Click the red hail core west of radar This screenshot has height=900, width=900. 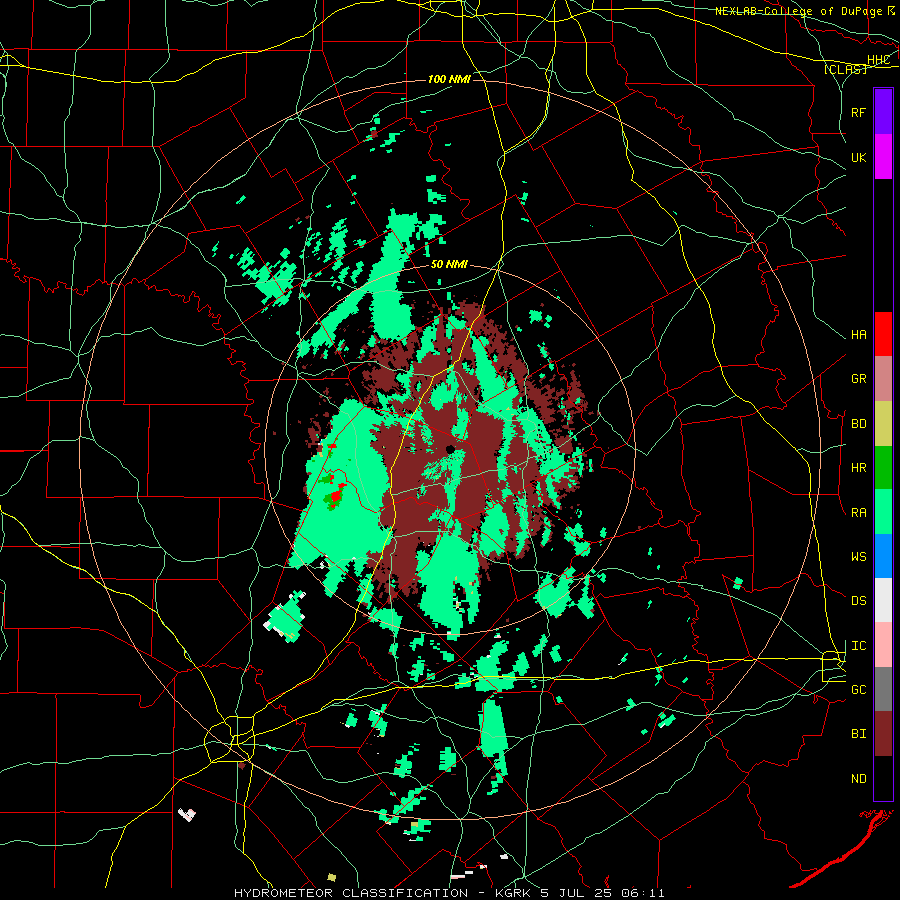tap(336, 494)
